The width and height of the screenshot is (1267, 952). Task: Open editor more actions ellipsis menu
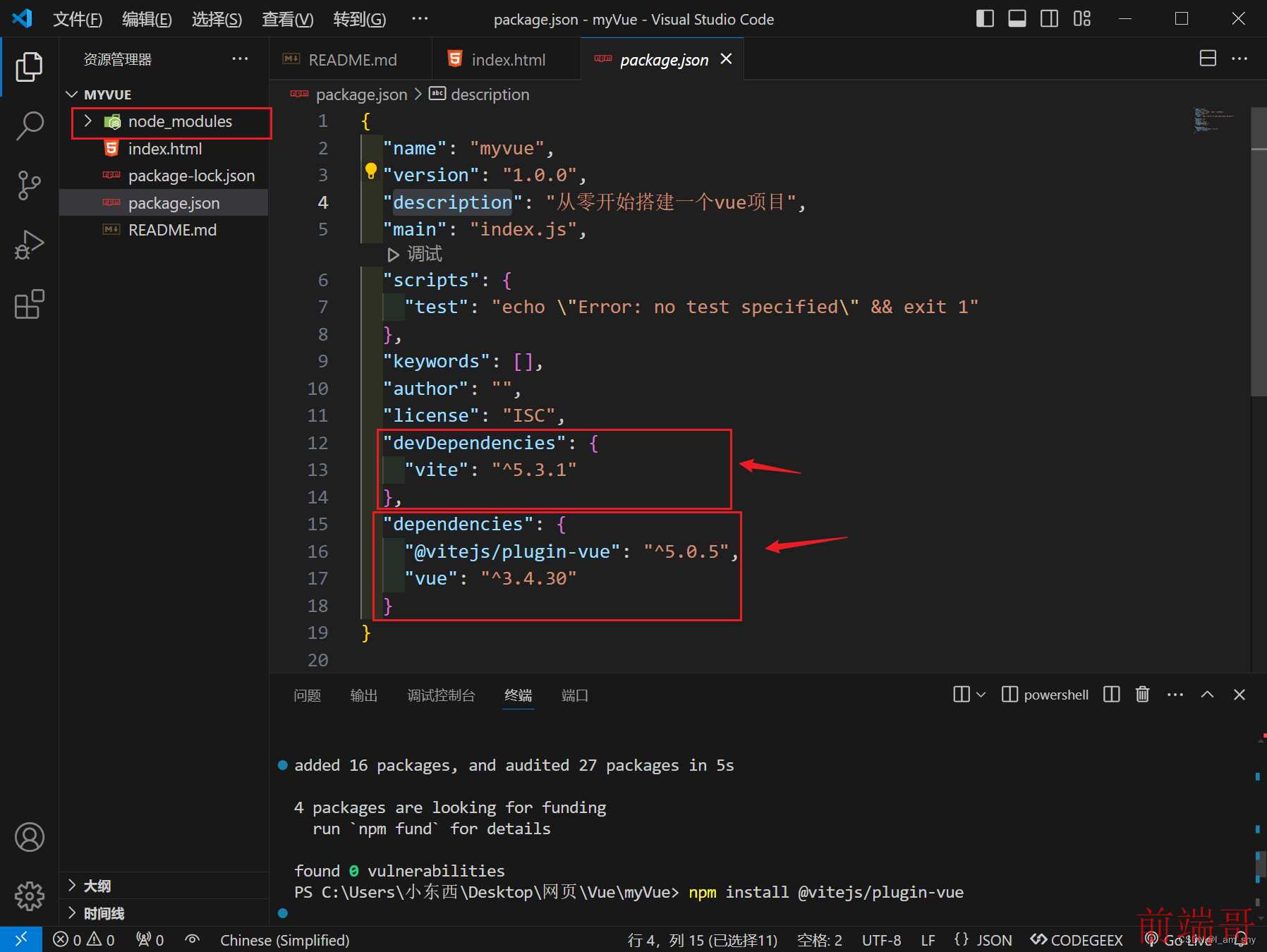(1239, 59)
